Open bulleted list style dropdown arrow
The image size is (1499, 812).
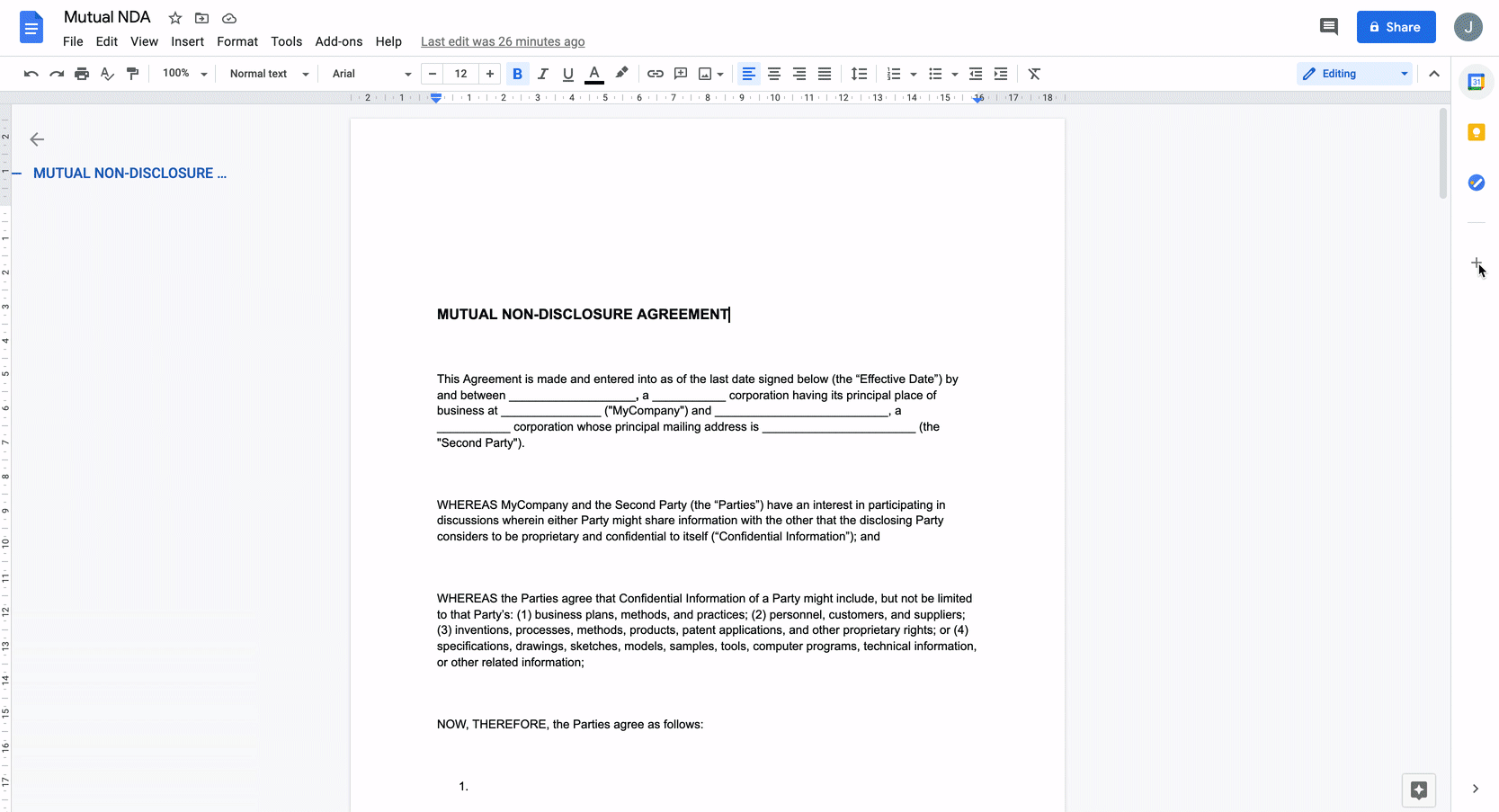tap(955, 75)
